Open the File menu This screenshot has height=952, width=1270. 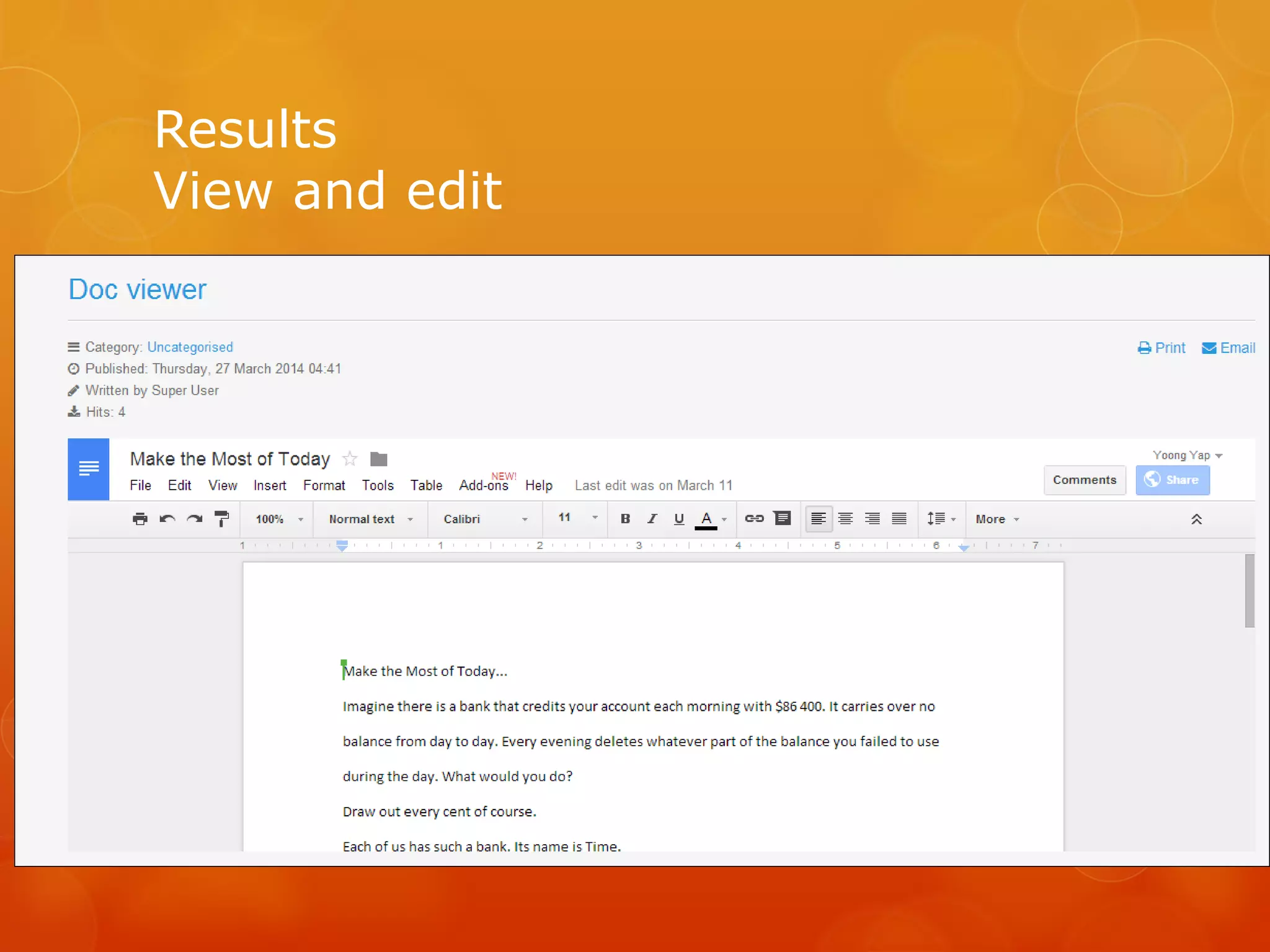[140, 485]
